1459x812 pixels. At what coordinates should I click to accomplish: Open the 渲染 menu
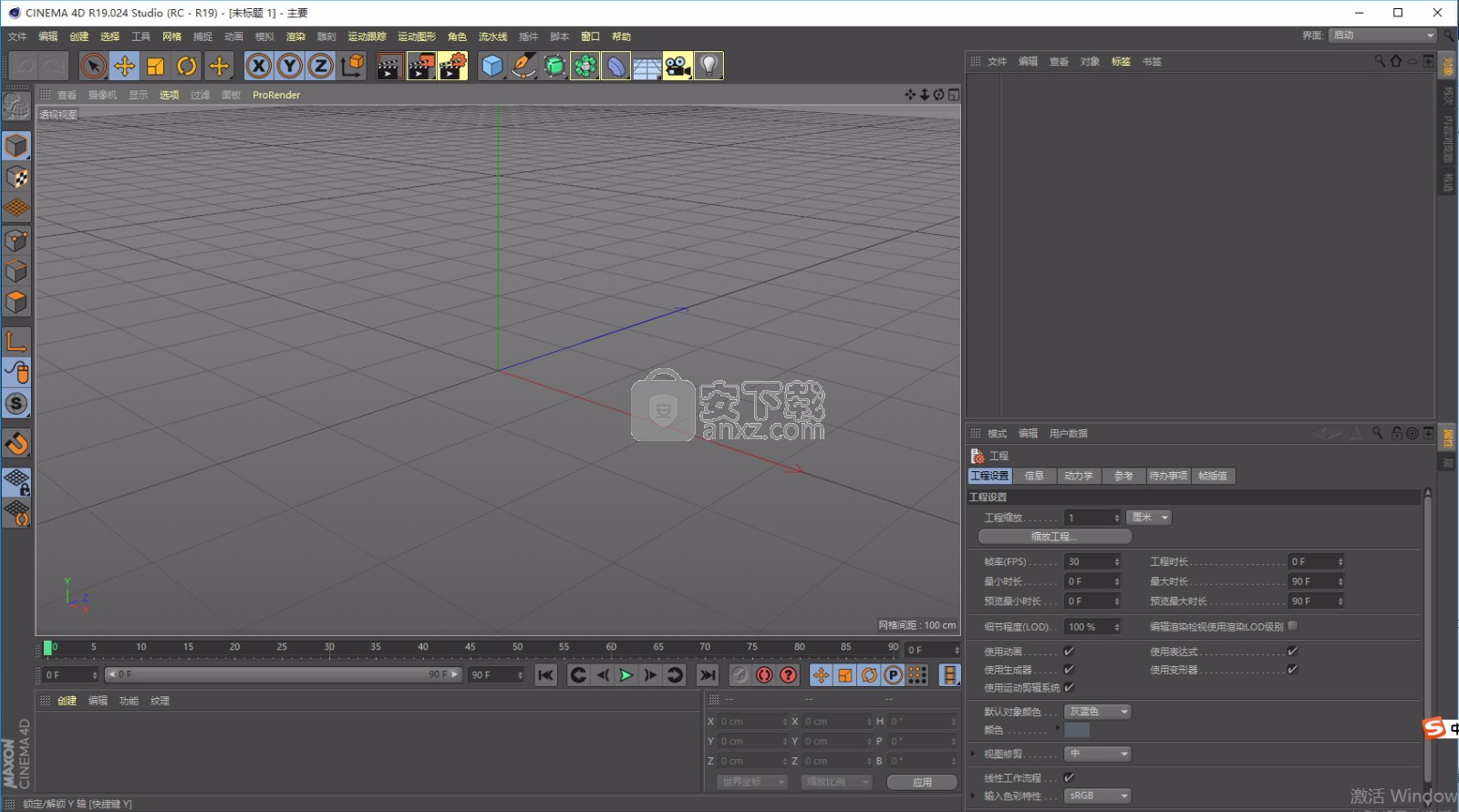click(x=295, y=36)
